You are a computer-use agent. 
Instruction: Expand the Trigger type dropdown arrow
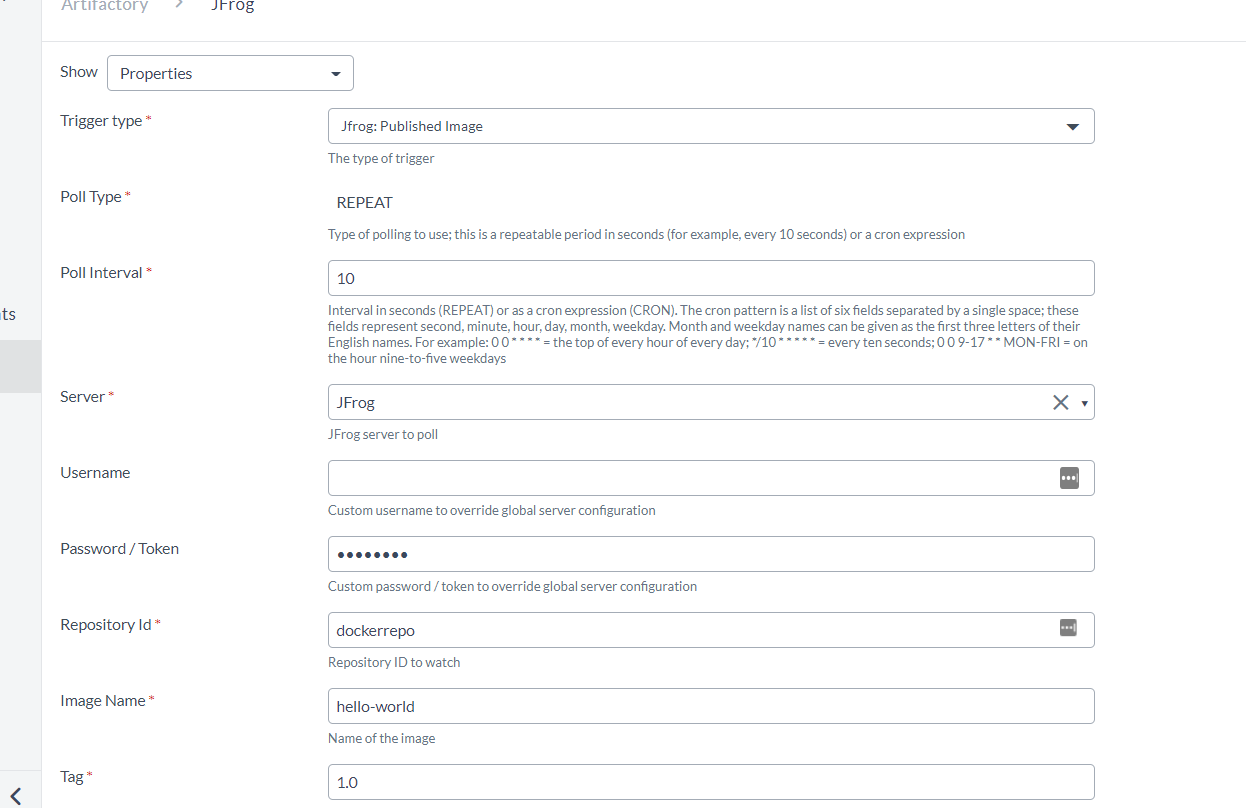[x=1073, y=127]
